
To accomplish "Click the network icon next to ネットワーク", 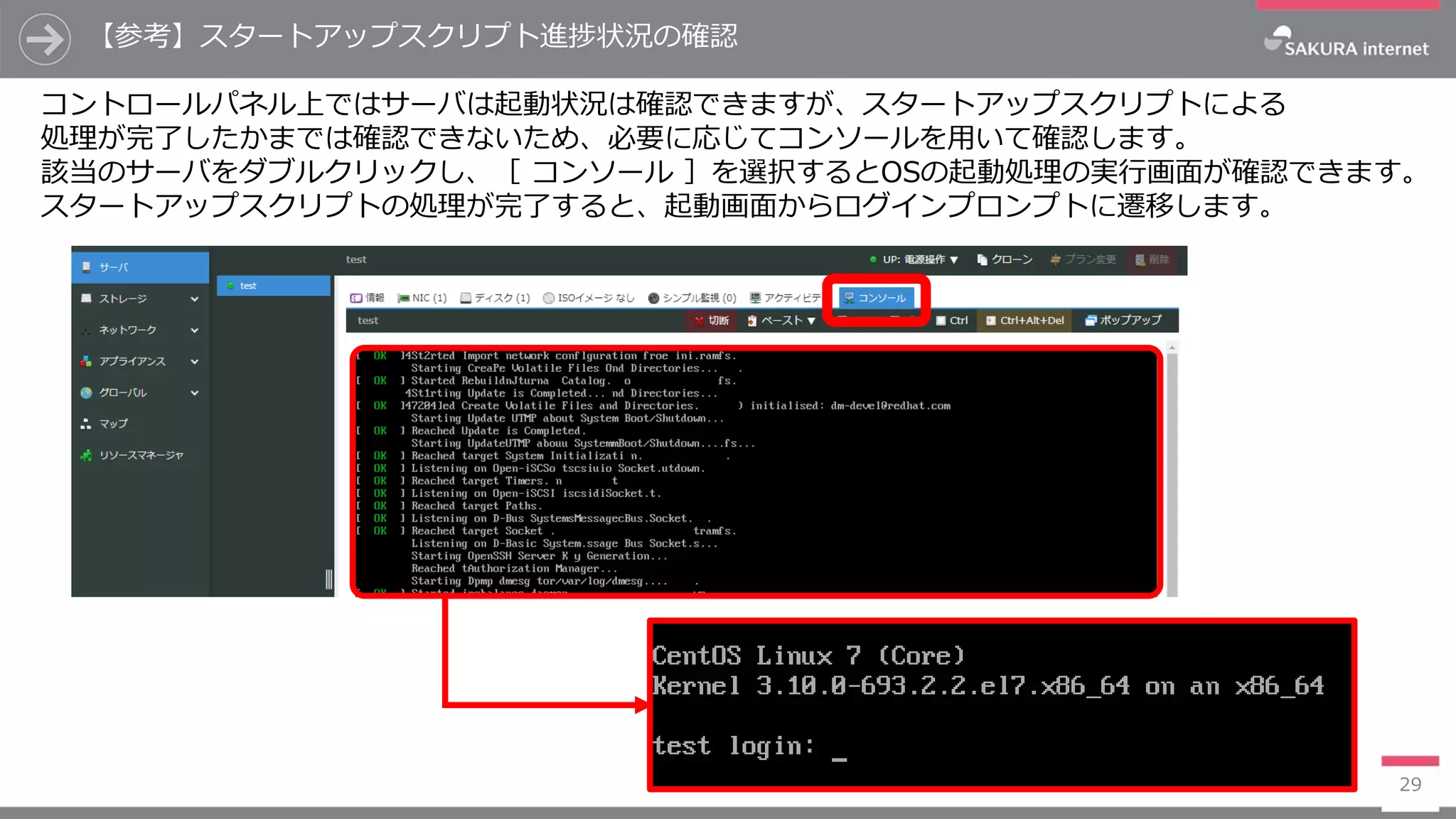I will 86,330.
